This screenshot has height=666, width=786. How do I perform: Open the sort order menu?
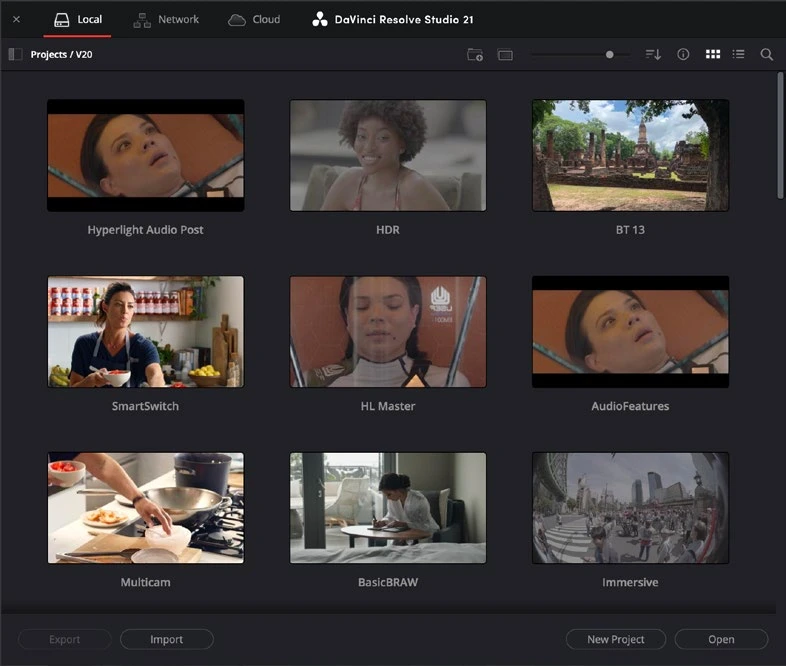click(653, 54)
